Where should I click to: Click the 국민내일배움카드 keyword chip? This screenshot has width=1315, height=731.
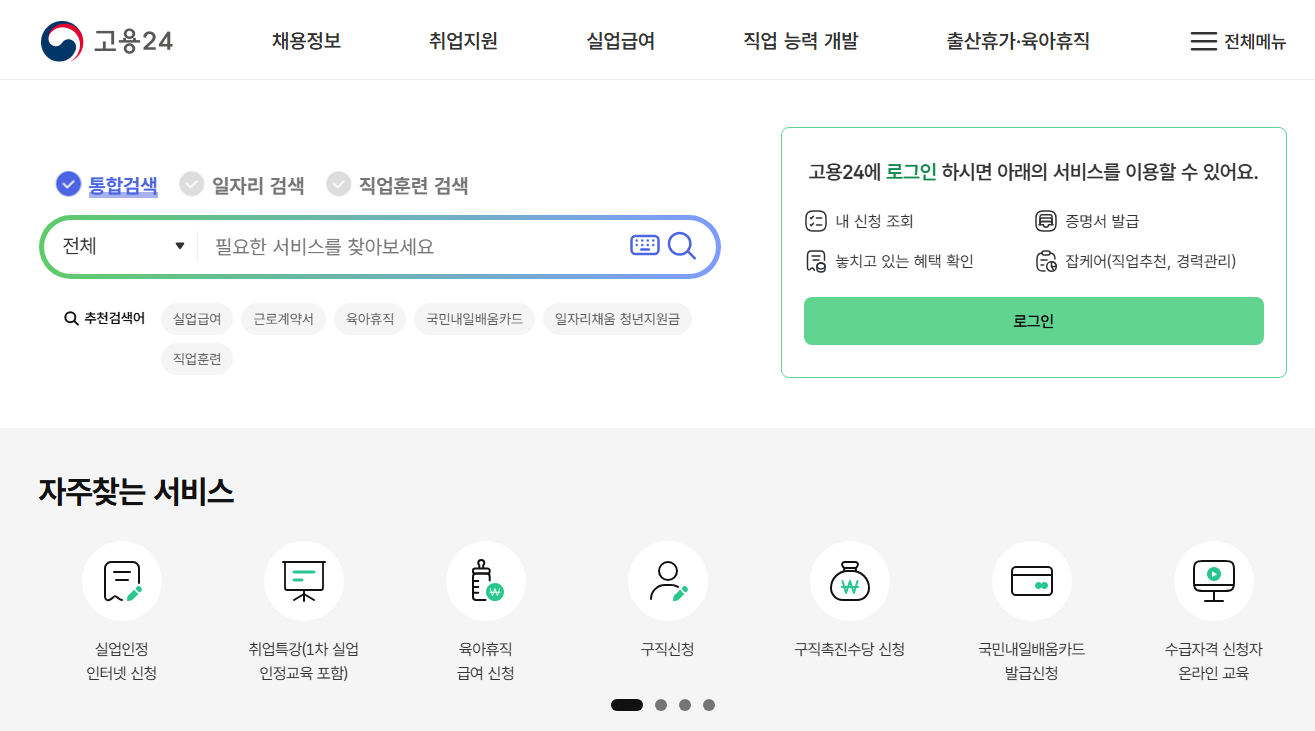[x=474, y=319]
